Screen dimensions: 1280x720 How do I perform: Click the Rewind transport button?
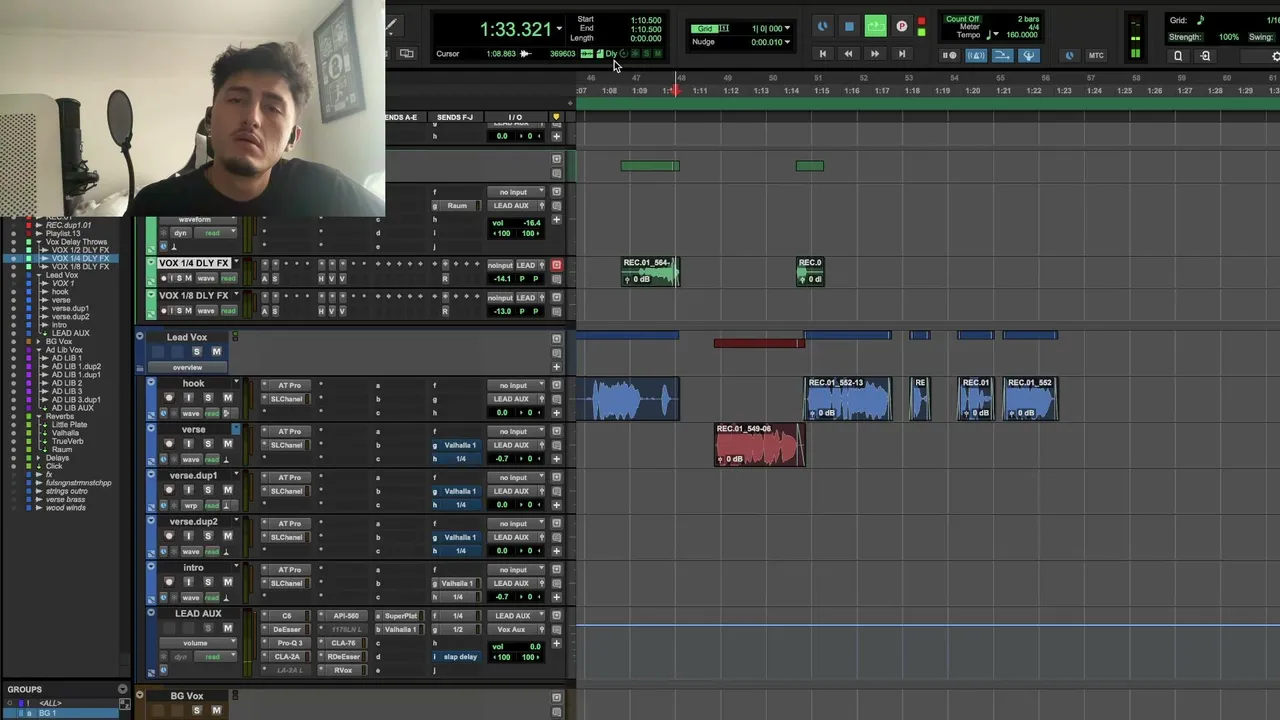pyautogui.click(x=848, y=54)
